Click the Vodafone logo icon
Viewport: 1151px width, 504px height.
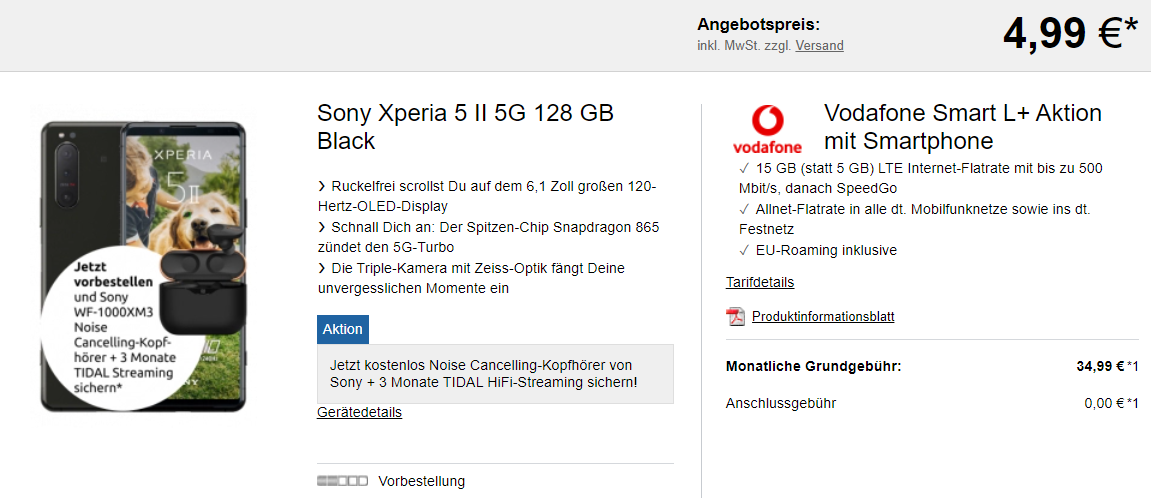[767, 129]
